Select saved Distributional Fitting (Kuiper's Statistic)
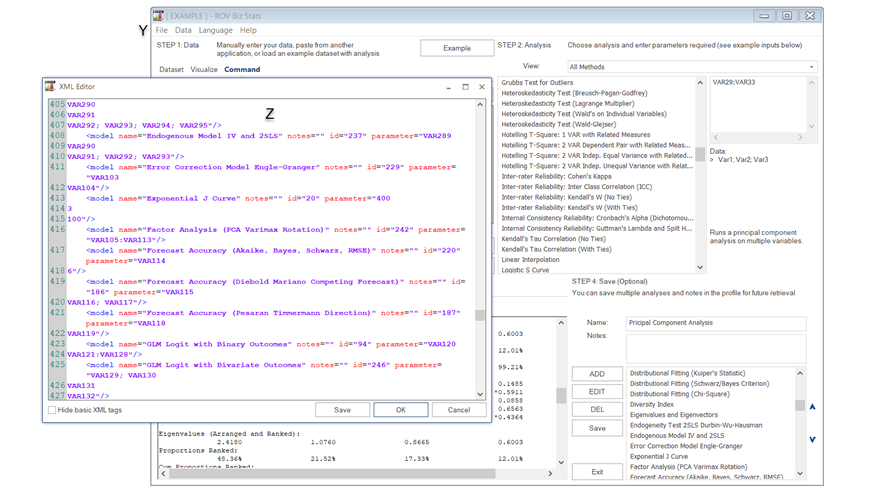 point(687,373)
